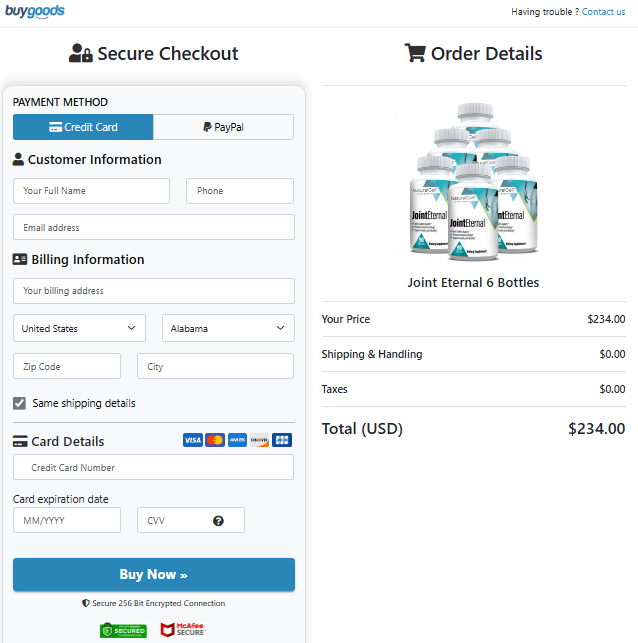Click the buygoods logo
638x643 pixels.
click(35, 11)
